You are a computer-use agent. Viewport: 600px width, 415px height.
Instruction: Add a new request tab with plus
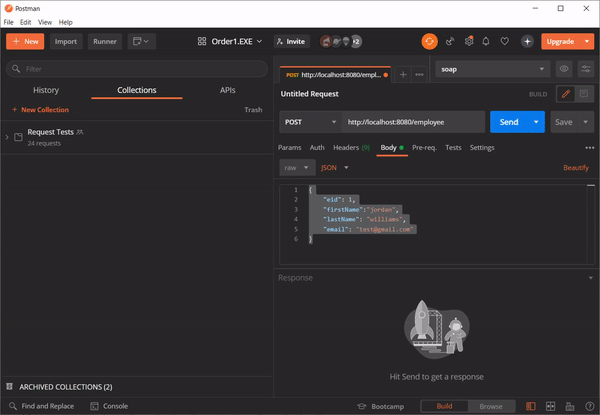point(403,75)
